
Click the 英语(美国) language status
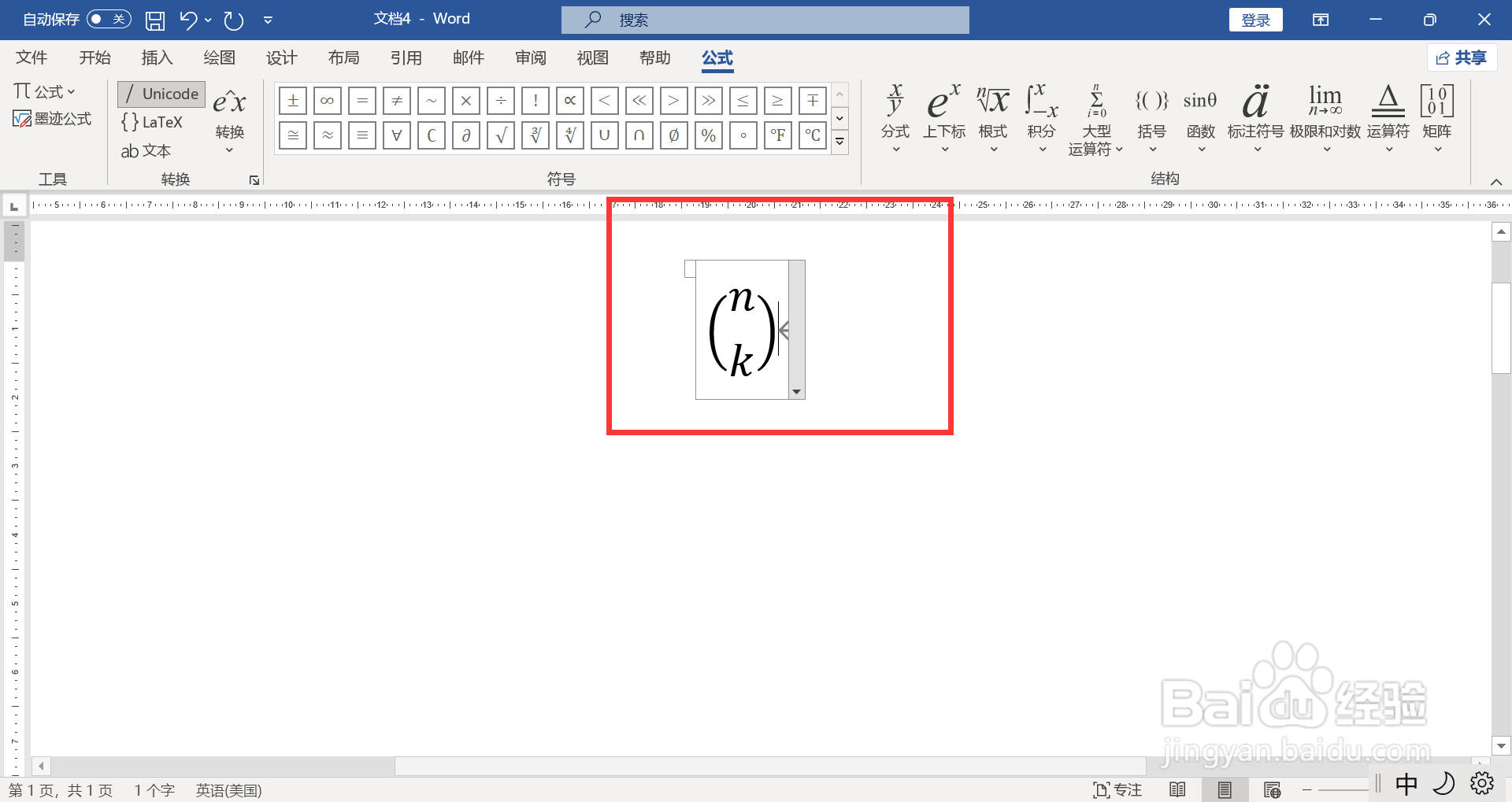tap(228, 790)
